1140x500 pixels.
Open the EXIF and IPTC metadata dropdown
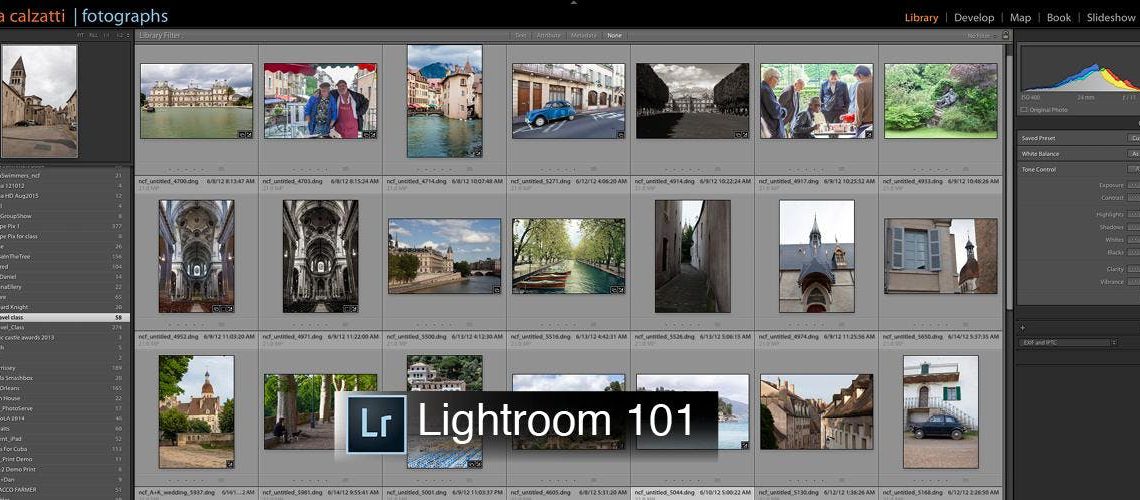pos(1068,342)
